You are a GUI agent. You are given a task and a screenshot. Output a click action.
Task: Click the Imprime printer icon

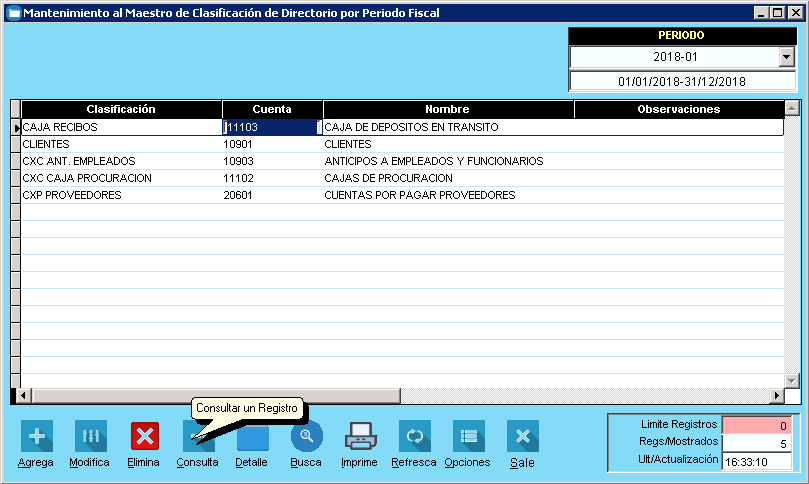[360, 436]
